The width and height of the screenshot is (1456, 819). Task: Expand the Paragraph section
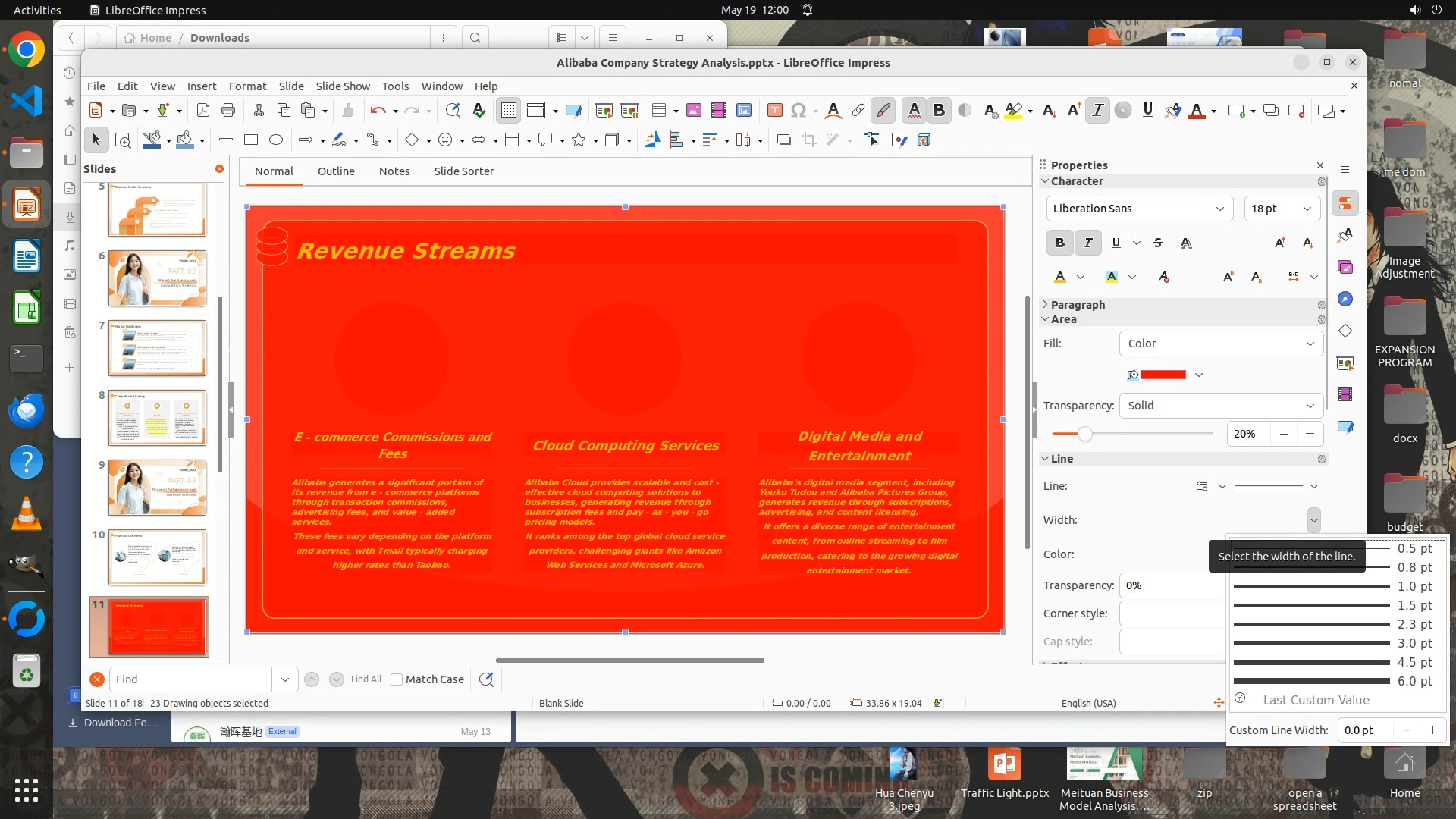coord(1078,304)
